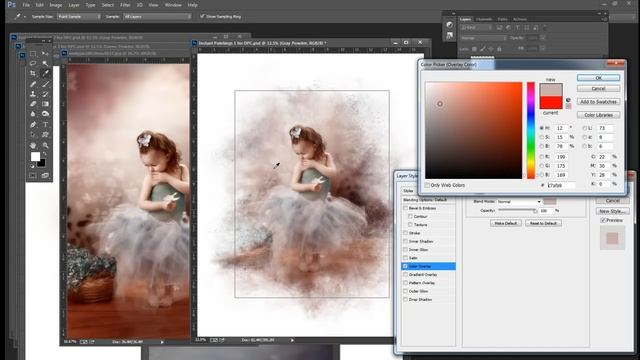Image resolution: width=640 pixels, height=360 pixels.
Task: Select the Pen tool
Action: click(33, 124)
